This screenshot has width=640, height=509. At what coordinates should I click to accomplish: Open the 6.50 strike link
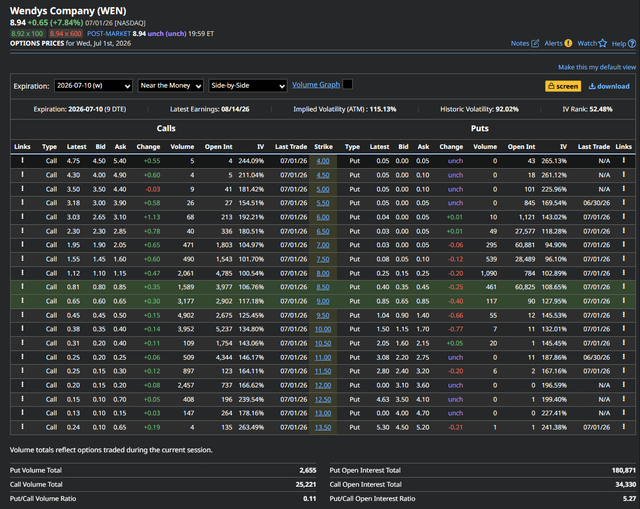[323, 231]
